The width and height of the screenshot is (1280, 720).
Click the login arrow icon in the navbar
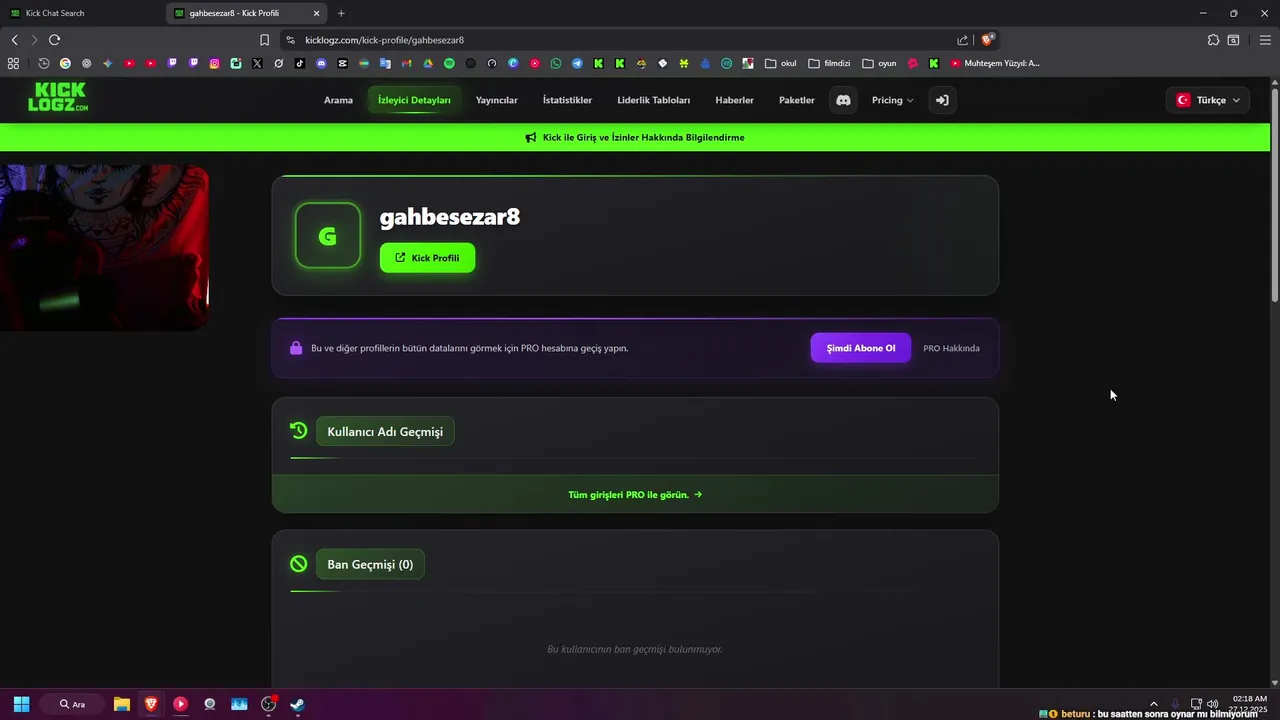(942, 100)
